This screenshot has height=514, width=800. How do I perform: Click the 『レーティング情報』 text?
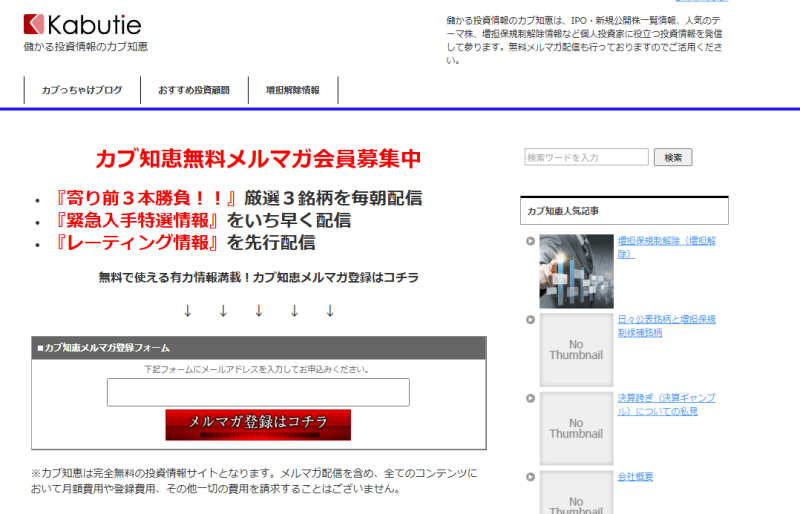135,242
